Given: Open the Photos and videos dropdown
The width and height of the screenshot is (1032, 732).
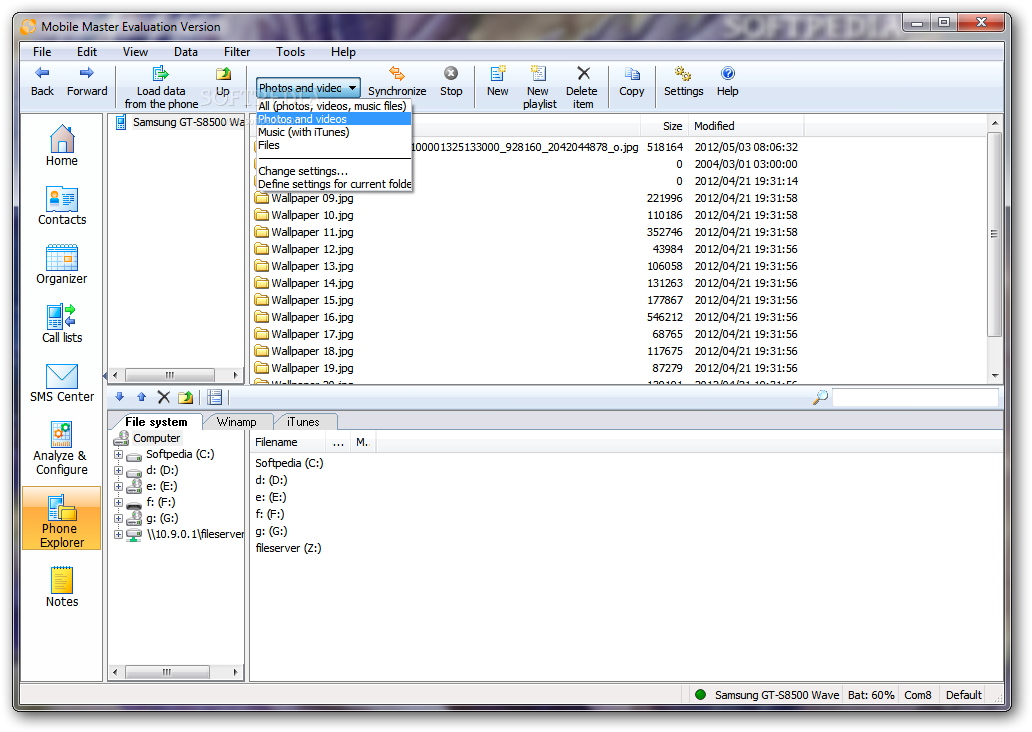Looking at the screenshot, I should tap(308, 88).
